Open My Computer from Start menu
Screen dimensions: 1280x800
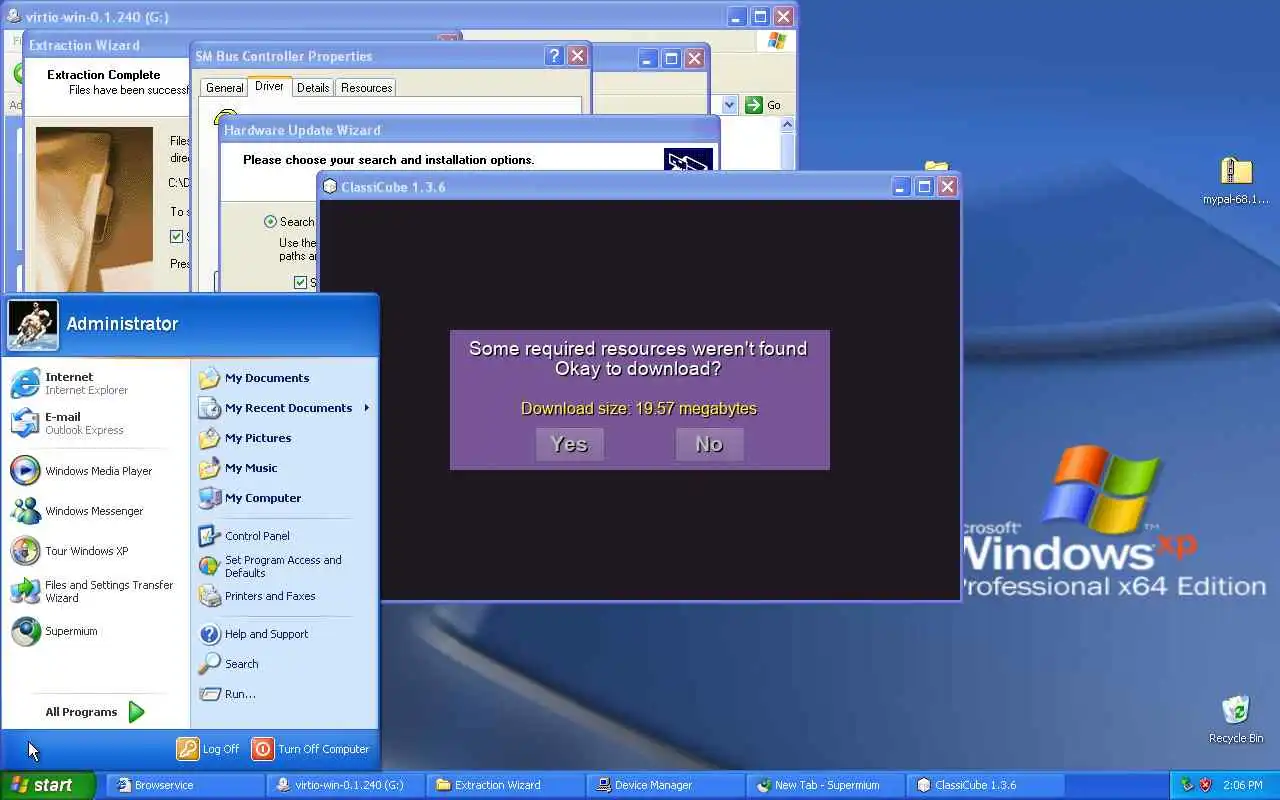284,498
